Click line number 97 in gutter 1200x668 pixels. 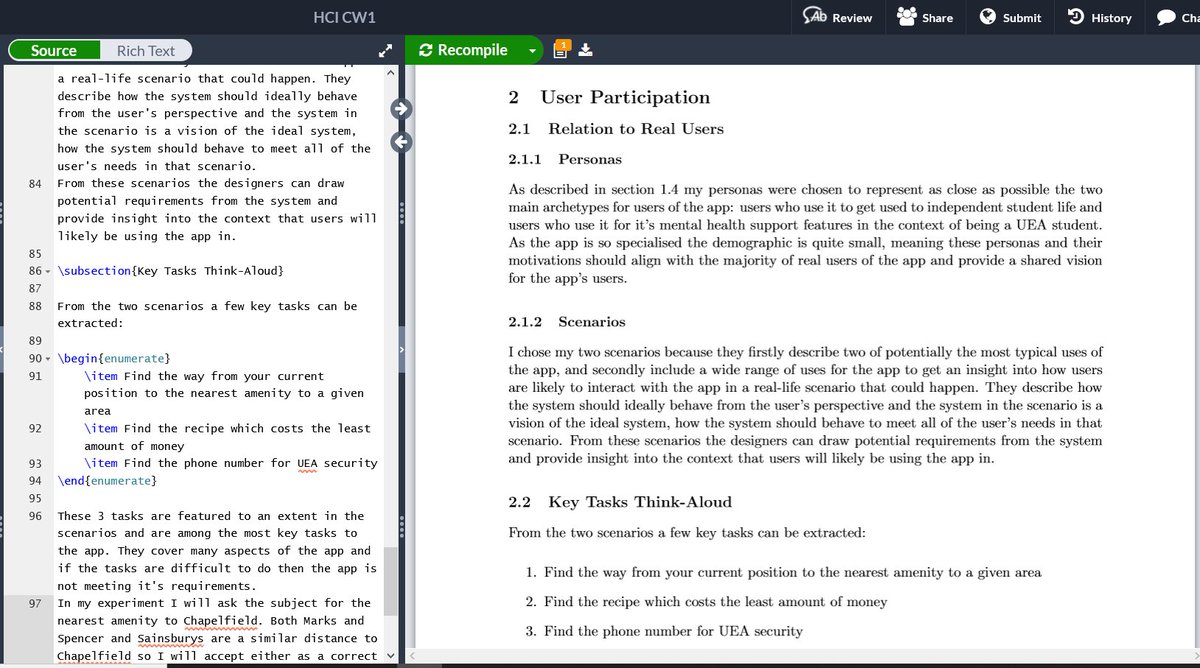pos(34,603)
